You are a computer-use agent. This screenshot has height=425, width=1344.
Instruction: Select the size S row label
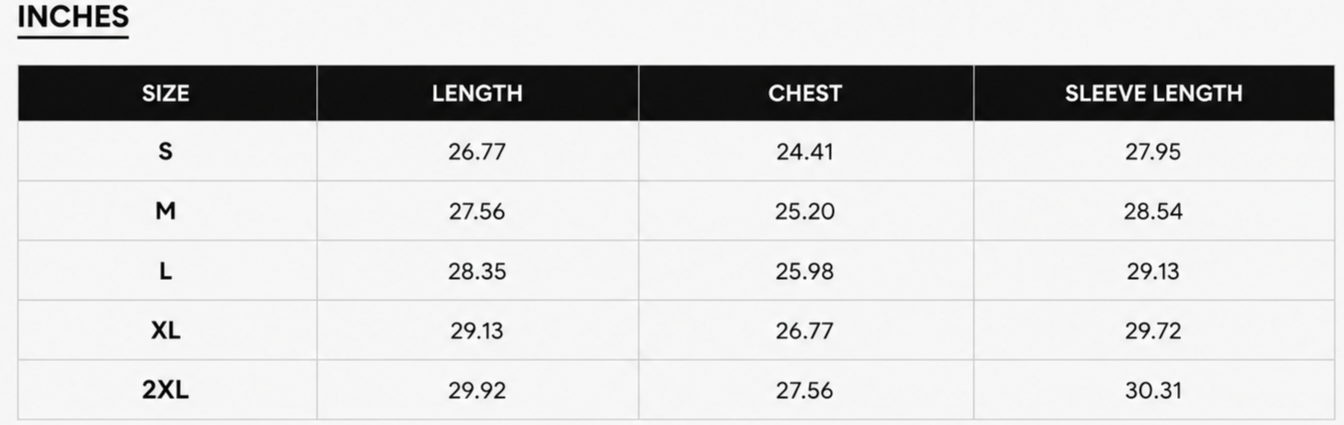(x=166, y=152)
